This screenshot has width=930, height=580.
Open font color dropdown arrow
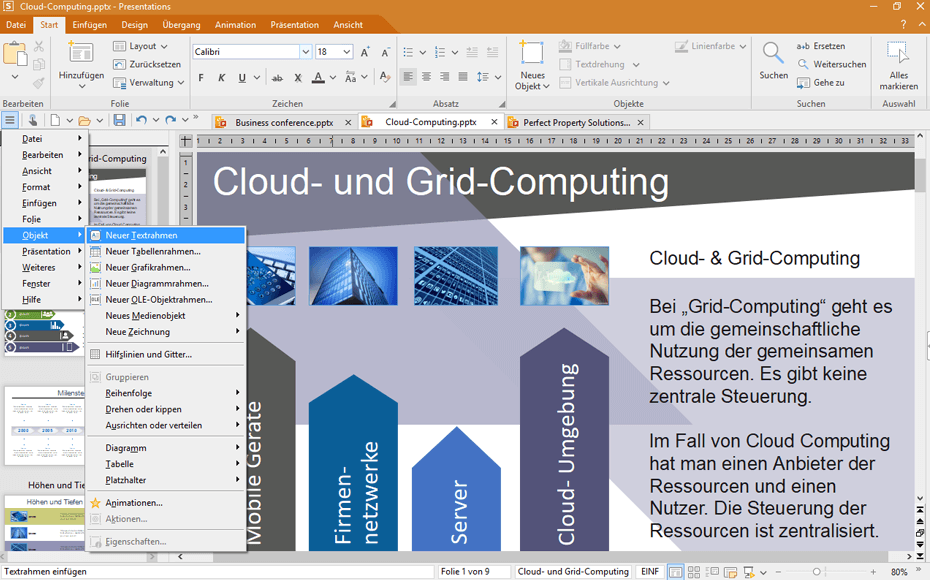tap(333, 78)
